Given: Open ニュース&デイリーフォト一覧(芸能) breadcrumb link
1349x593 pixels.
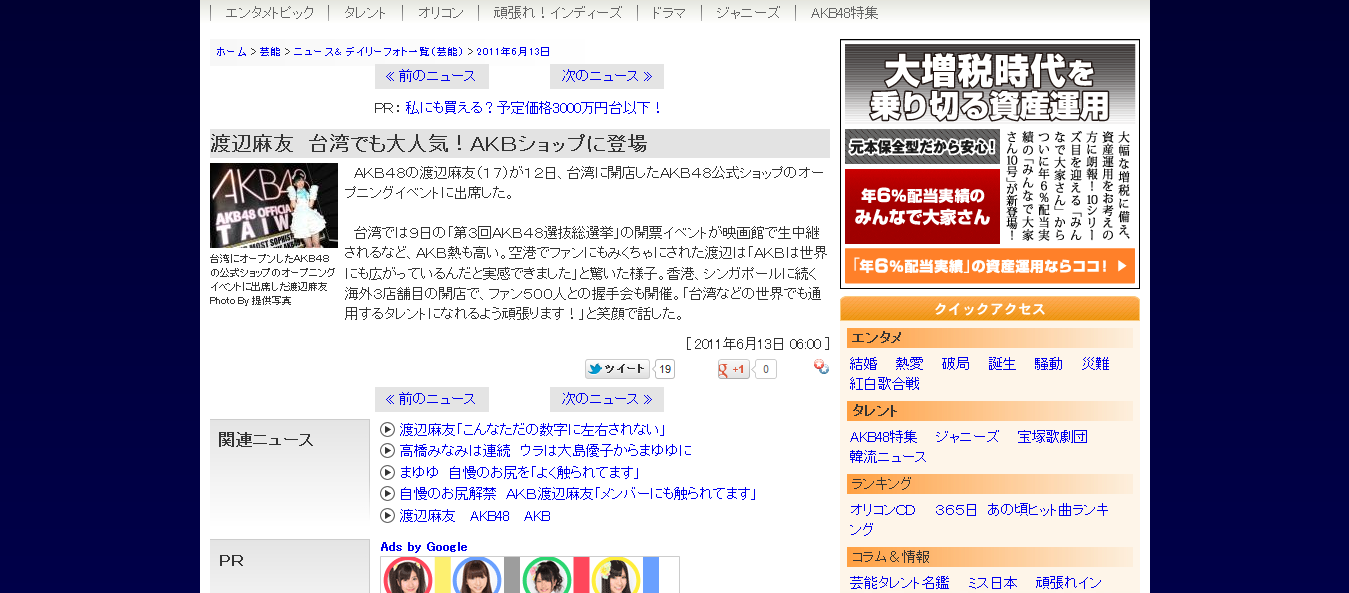Looking at the screenshot, I should pyautogui.click(x=378, y=51).
